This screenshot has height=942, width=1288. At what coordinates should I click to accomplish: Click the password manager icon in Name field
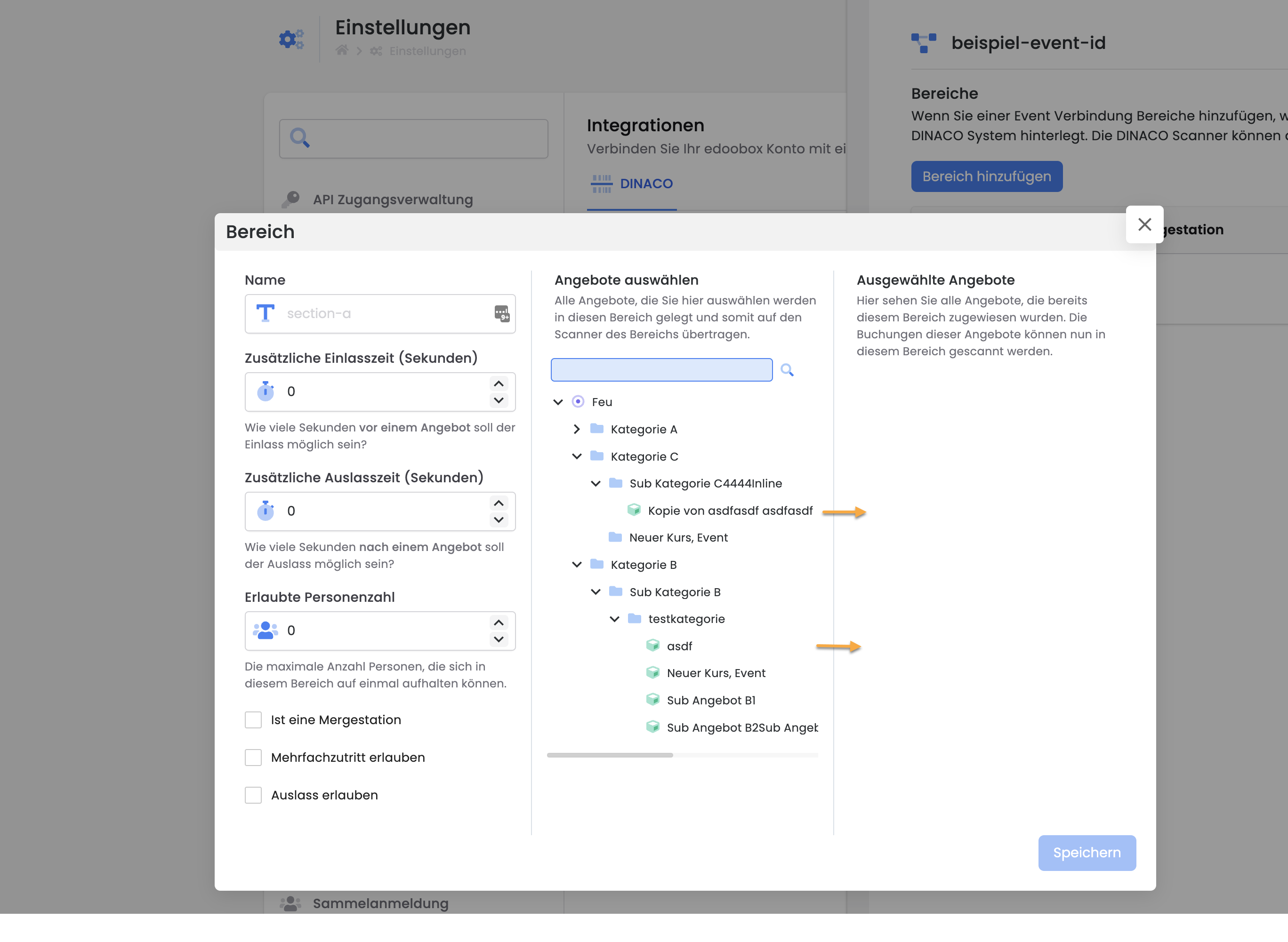coord(501,314)
